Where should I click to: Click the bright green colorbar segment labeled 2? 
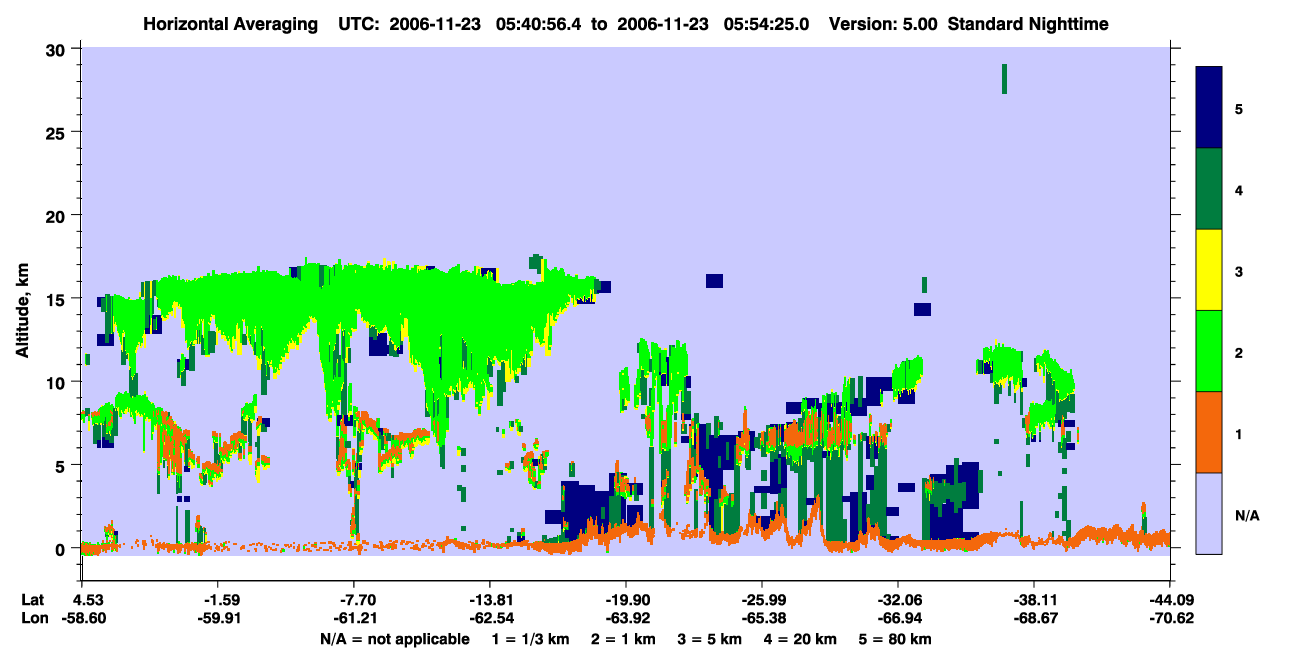click(1209, 351)
